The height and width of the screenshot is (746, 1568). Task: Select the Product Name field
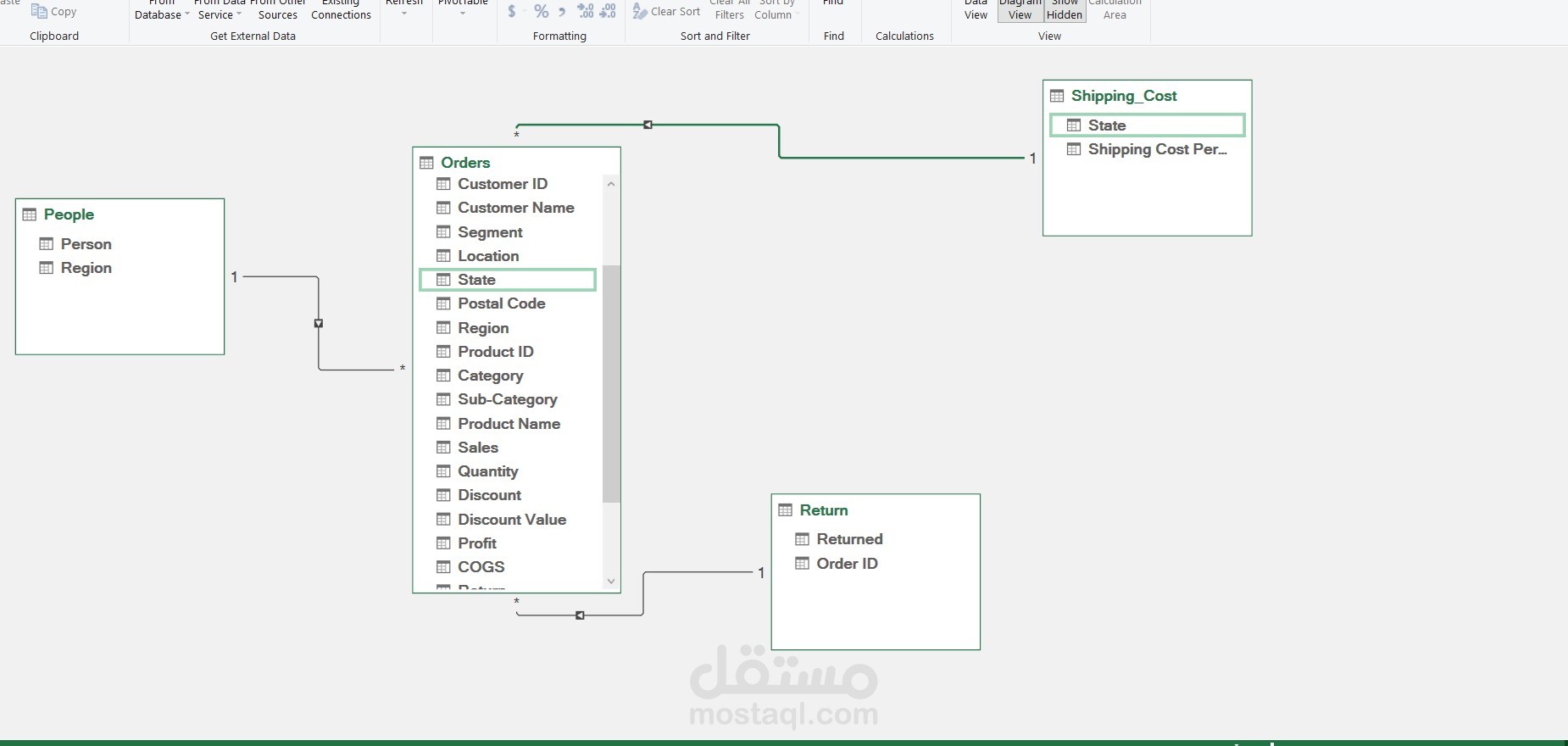tap(508, 424)
